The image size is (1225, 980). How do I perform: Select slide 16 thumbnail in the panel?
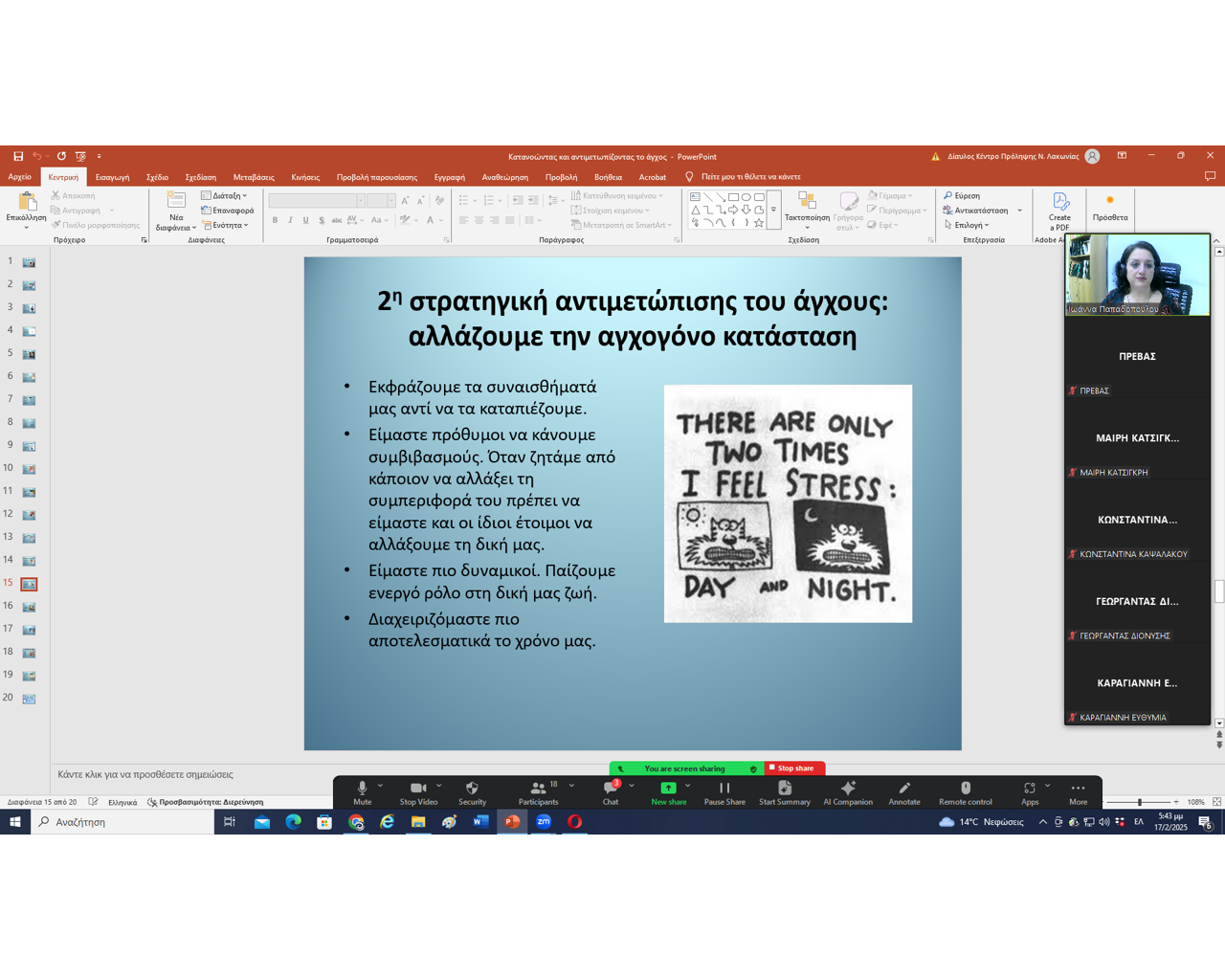coord(29,607)
